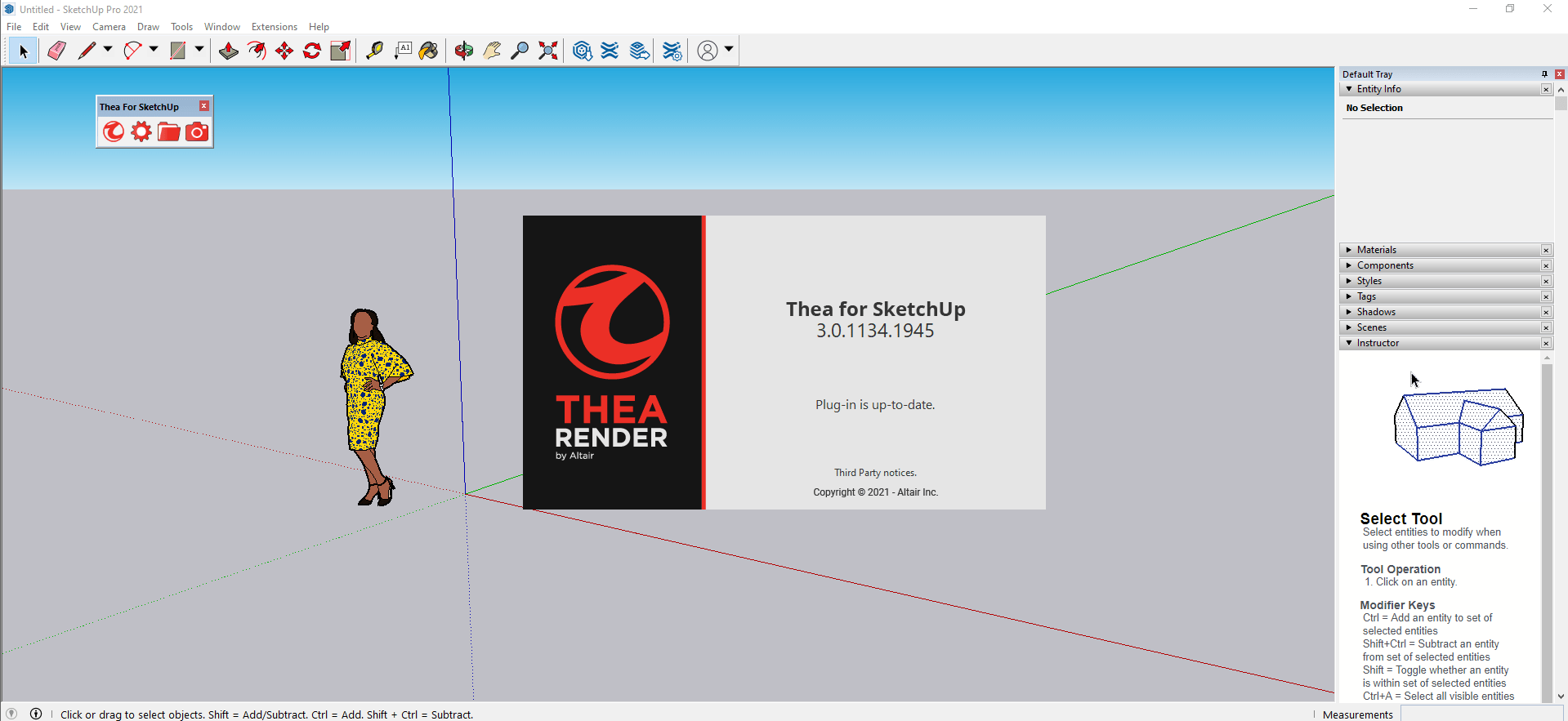
Task: Click the help question icon in status bar
Action: pos(11,714)
